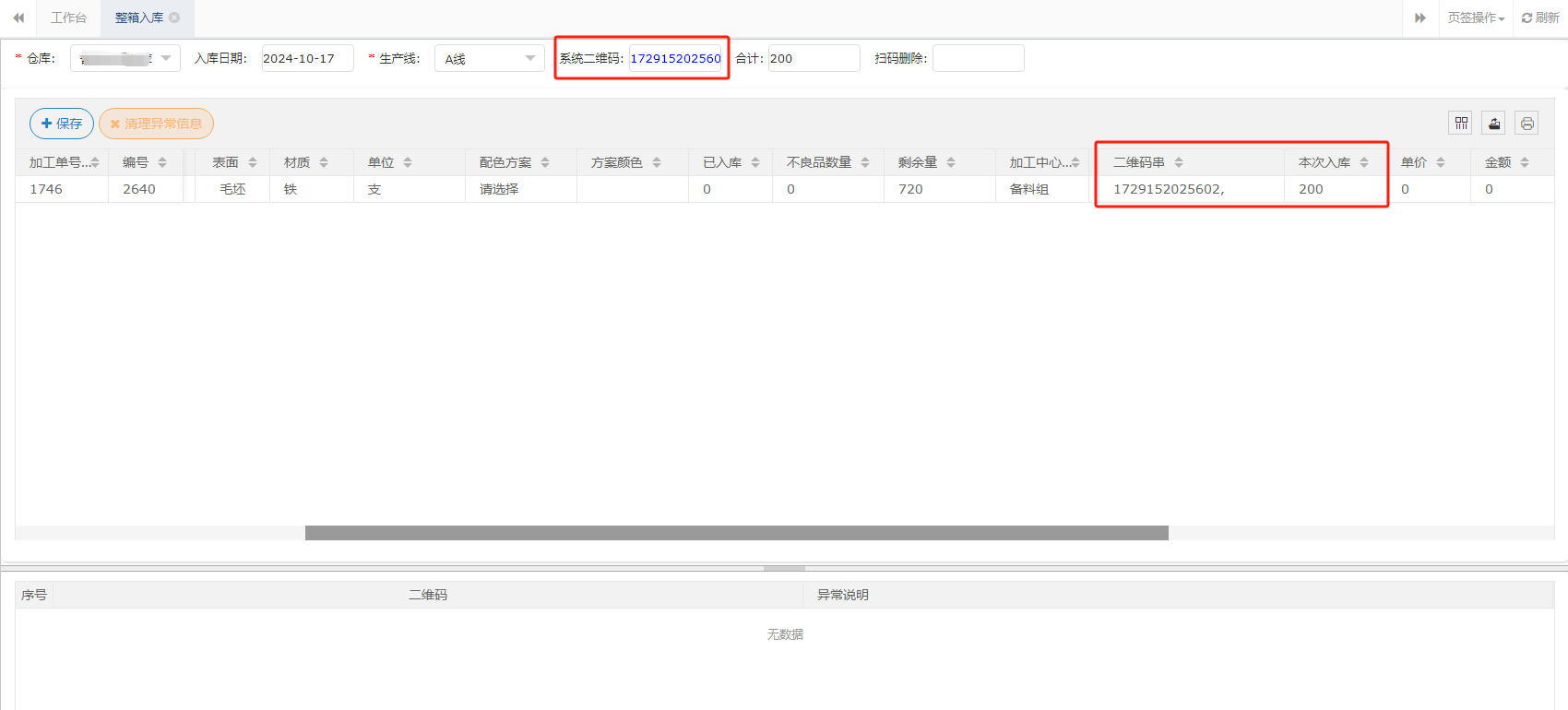Image resolution: width=1568 pixels, height=710 pixels.
Task: Open the 仓库 warehouse dropdown
Action: point(125,58)
